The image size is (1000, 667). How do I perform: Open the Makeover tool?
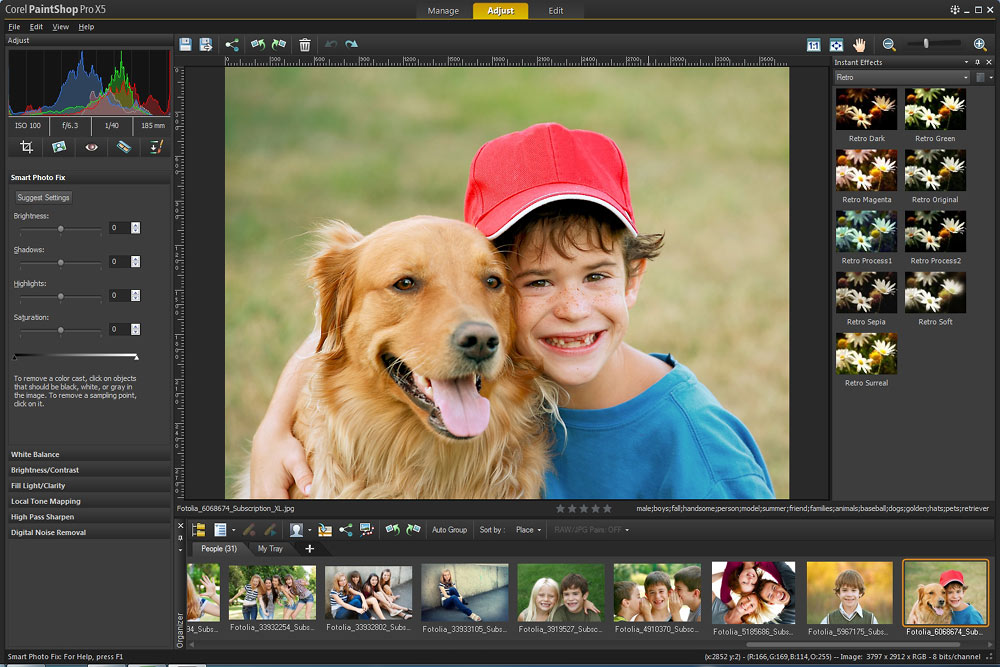pos(124,147)
